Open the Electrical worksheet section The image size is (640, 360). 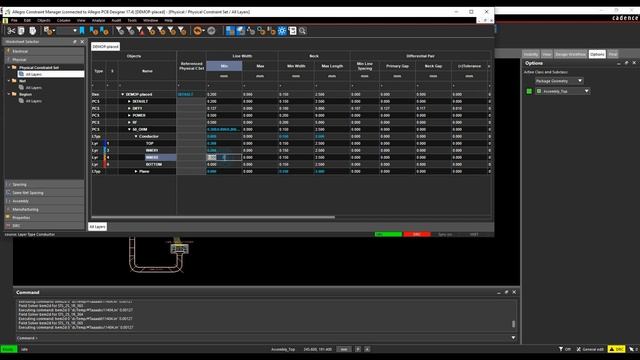tap(44, 51)
